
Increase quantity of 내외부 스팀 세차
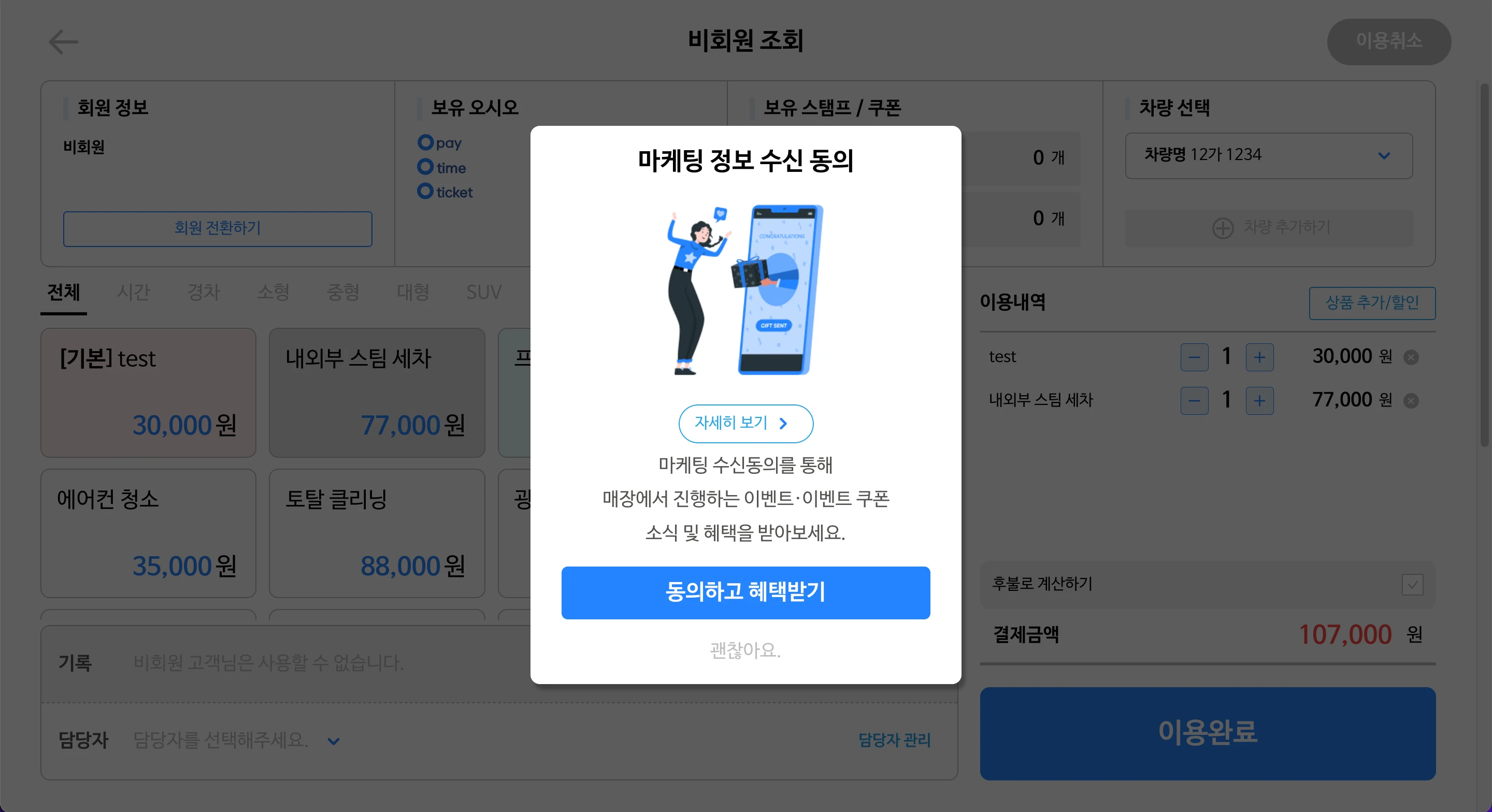click(1260, 401)
